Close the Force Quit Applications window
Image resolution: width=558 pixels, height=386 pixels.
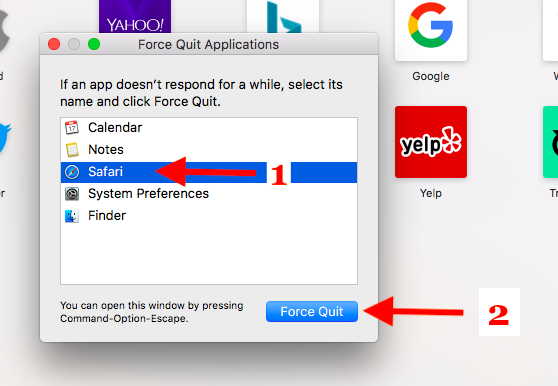(54, 44)
